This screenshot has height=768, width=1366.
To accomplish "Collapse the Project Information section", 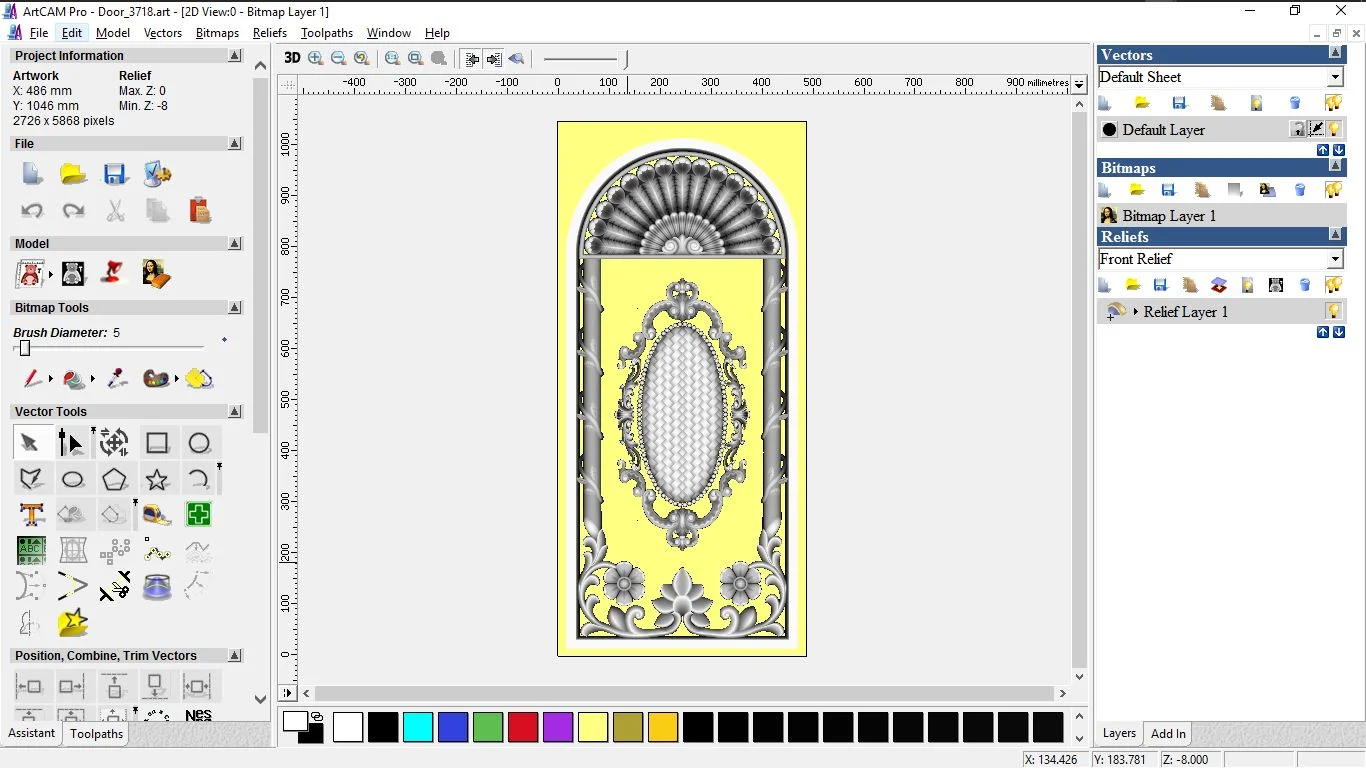I will pos(235,56).
